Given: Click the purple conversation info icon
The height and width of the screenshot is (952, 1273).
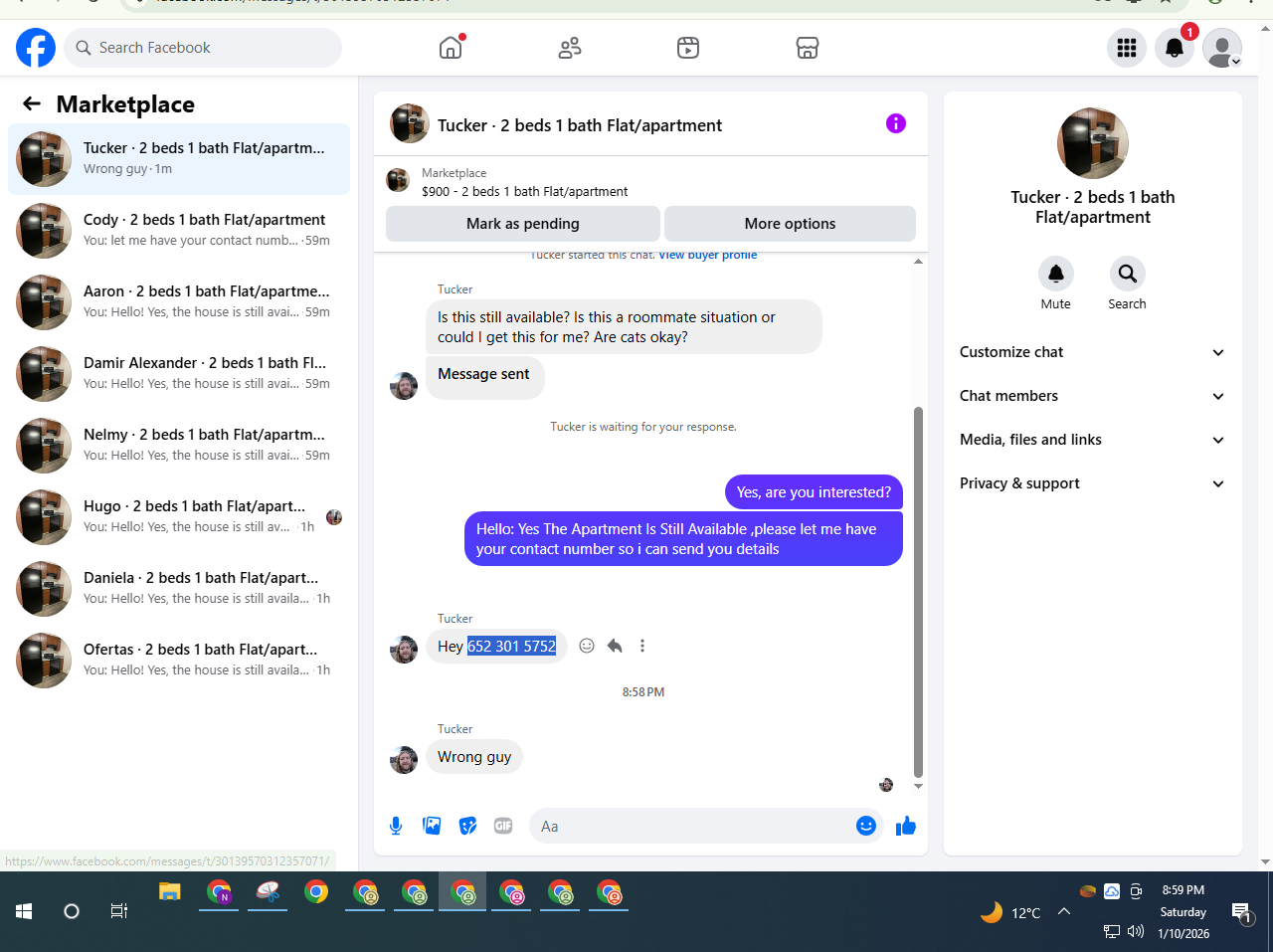Looking at the screenshot, I should click(x=896, y=123).
